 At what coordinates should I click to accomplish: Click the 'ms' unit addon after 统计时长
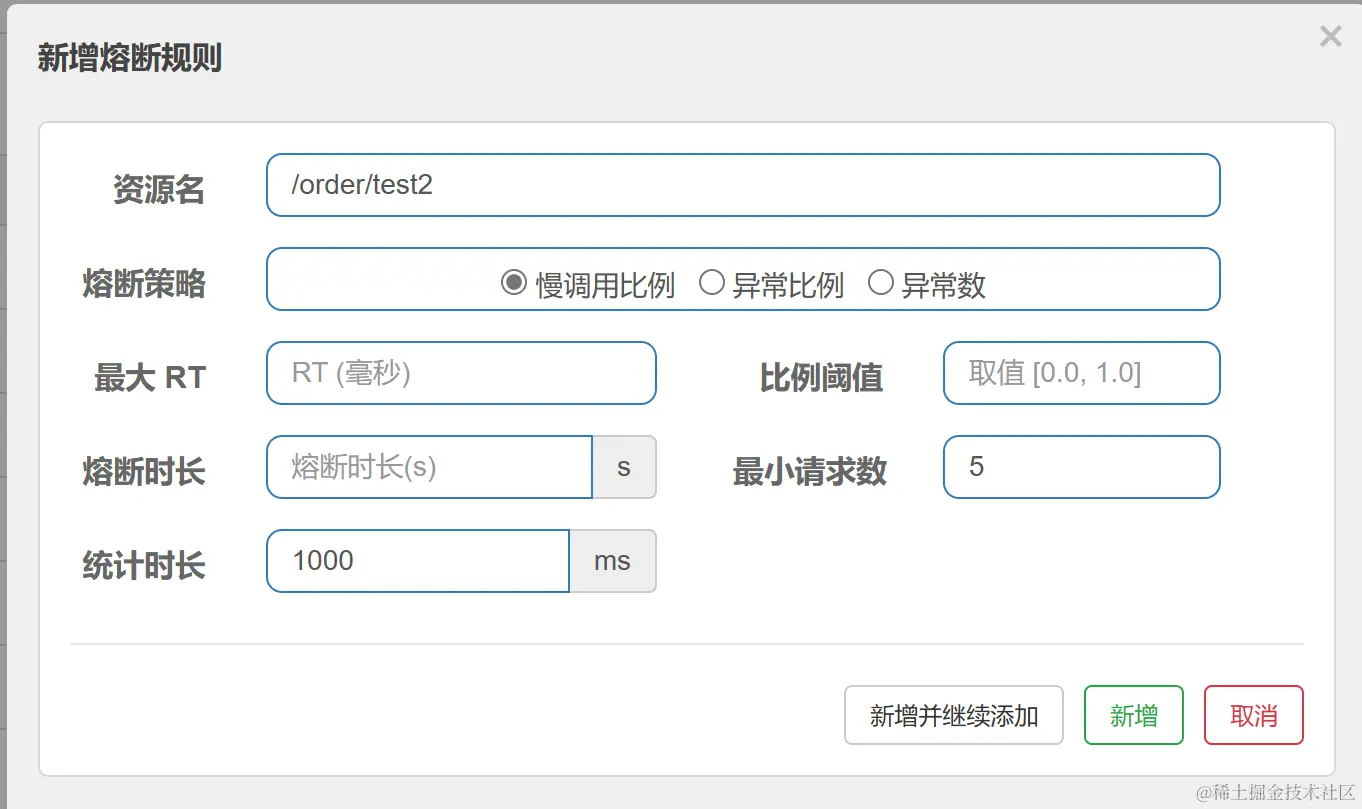612,561
